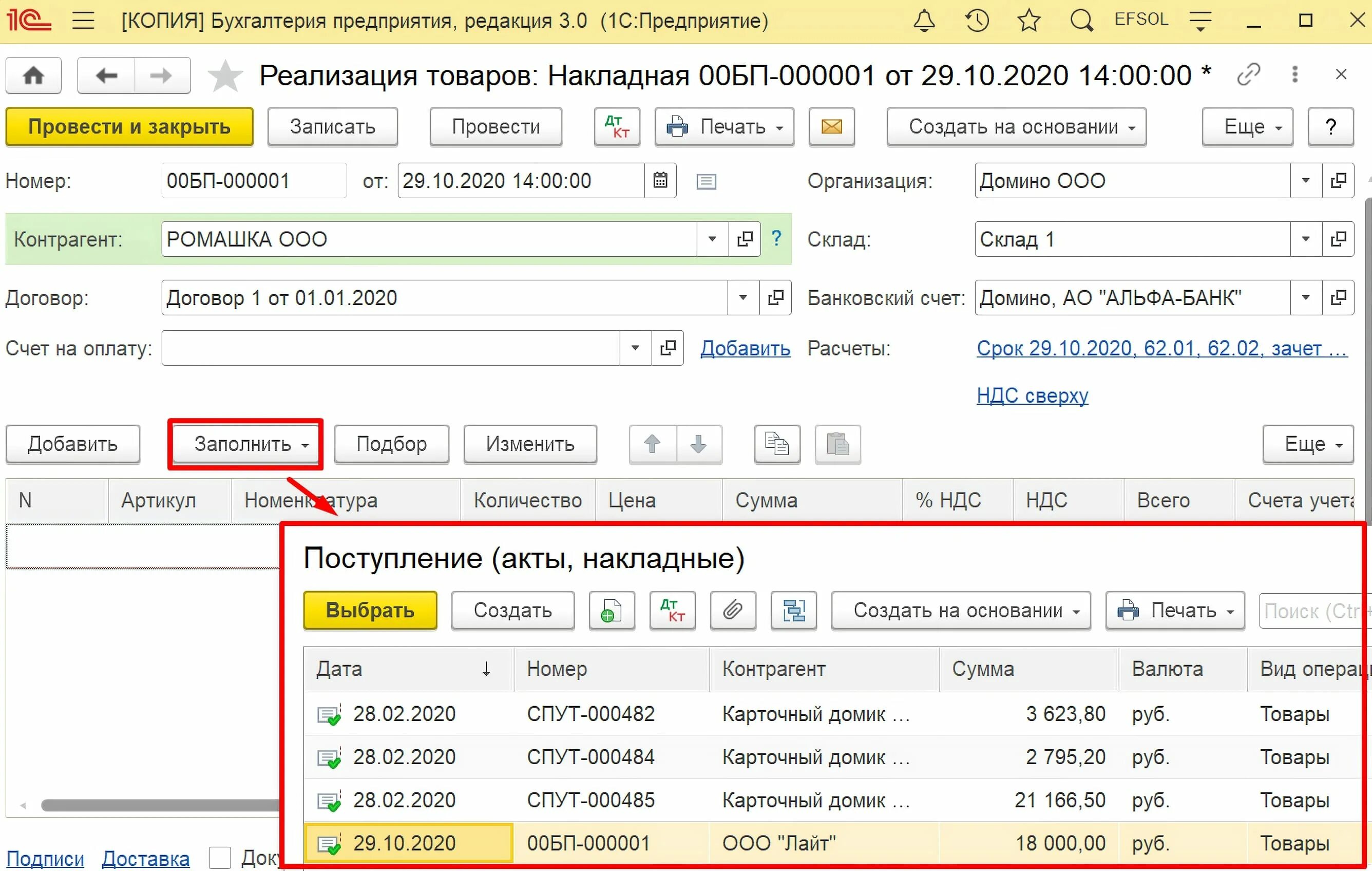Open Контрагент record in new form
The image size is (1372, 871).
[745, 239]
